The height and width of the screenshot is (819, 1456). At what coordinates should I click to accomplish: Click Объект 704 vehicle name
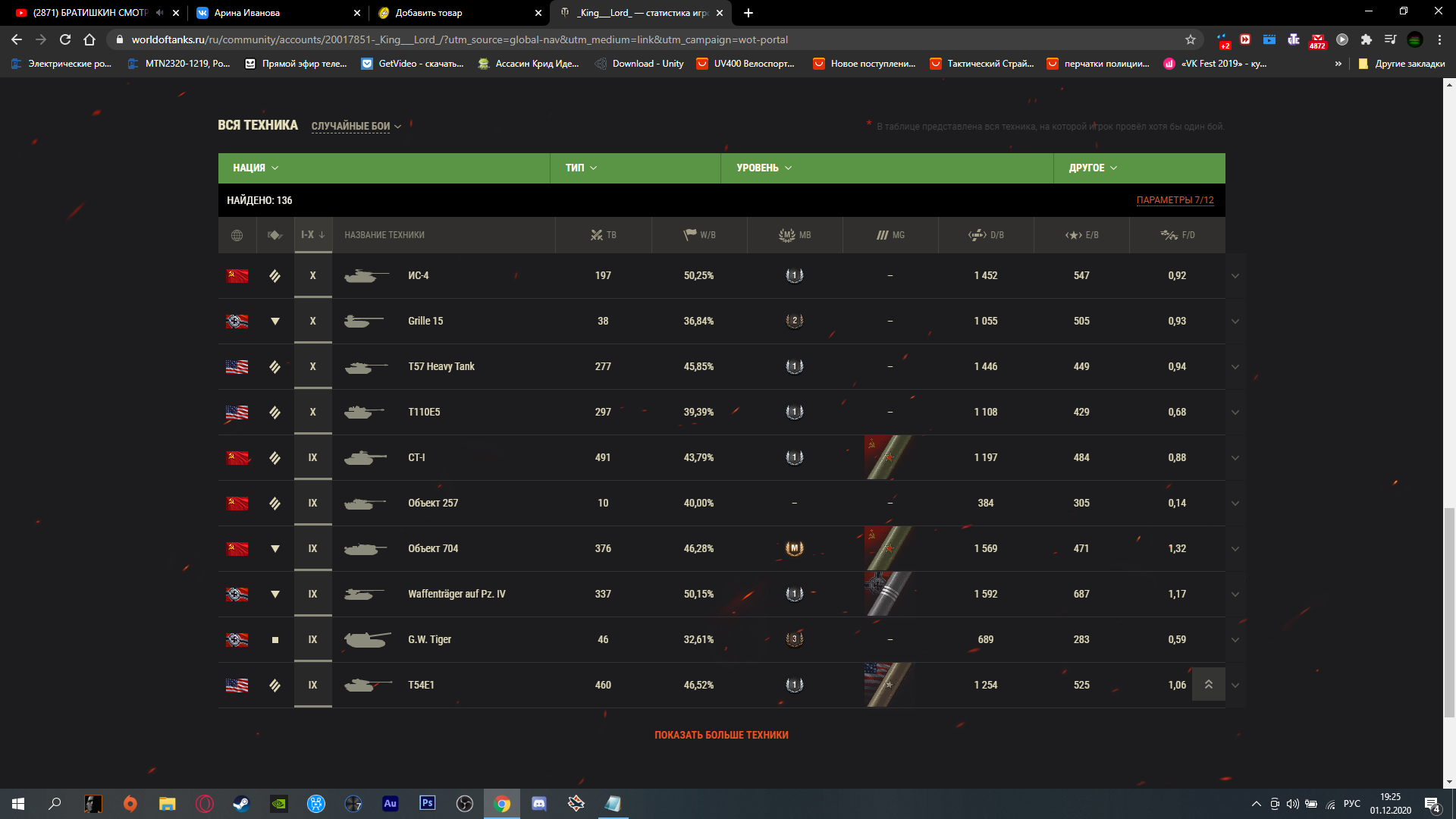433,549
